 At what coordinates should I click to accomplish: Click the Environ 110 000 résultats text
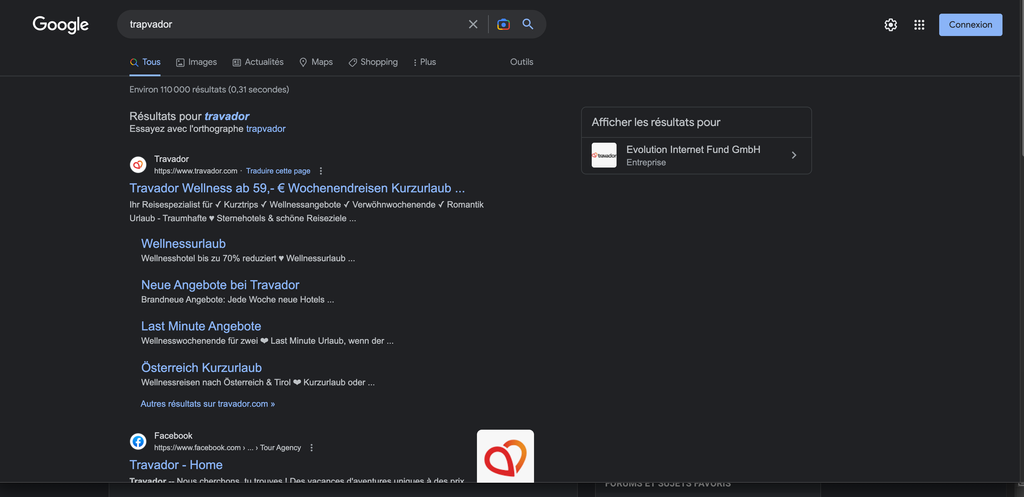click(x=209, y=89)
